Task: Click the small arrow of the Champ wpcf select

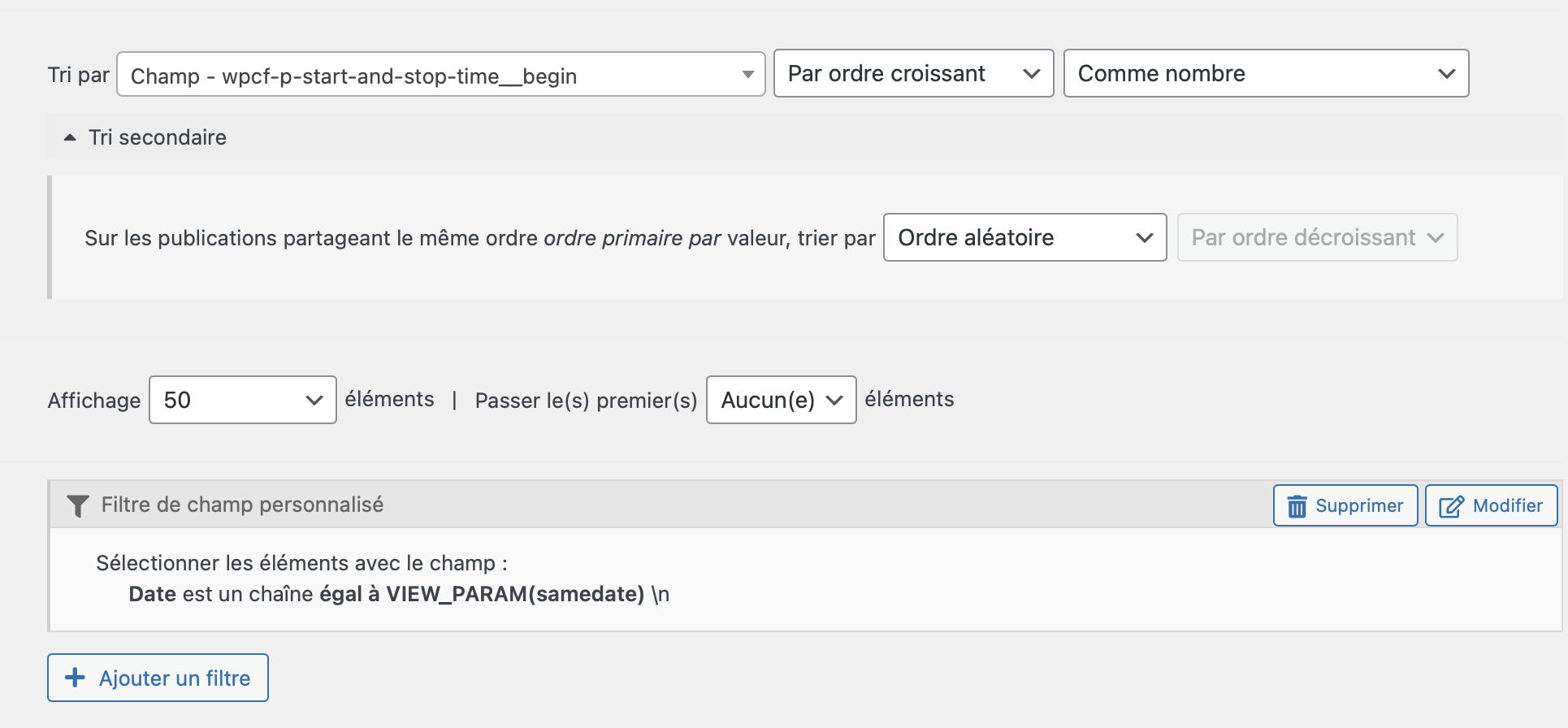Action: click(748, 75)
